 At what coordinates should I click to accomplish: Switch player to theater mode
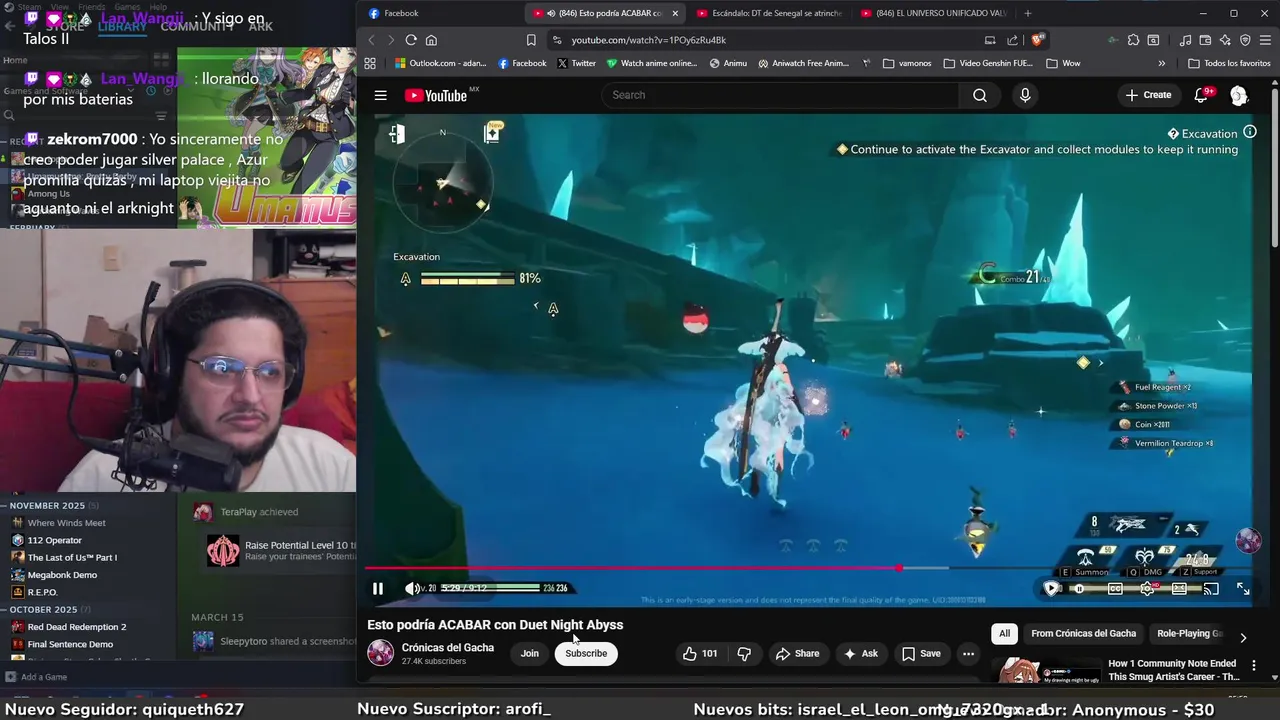[x=1179, y=589]
